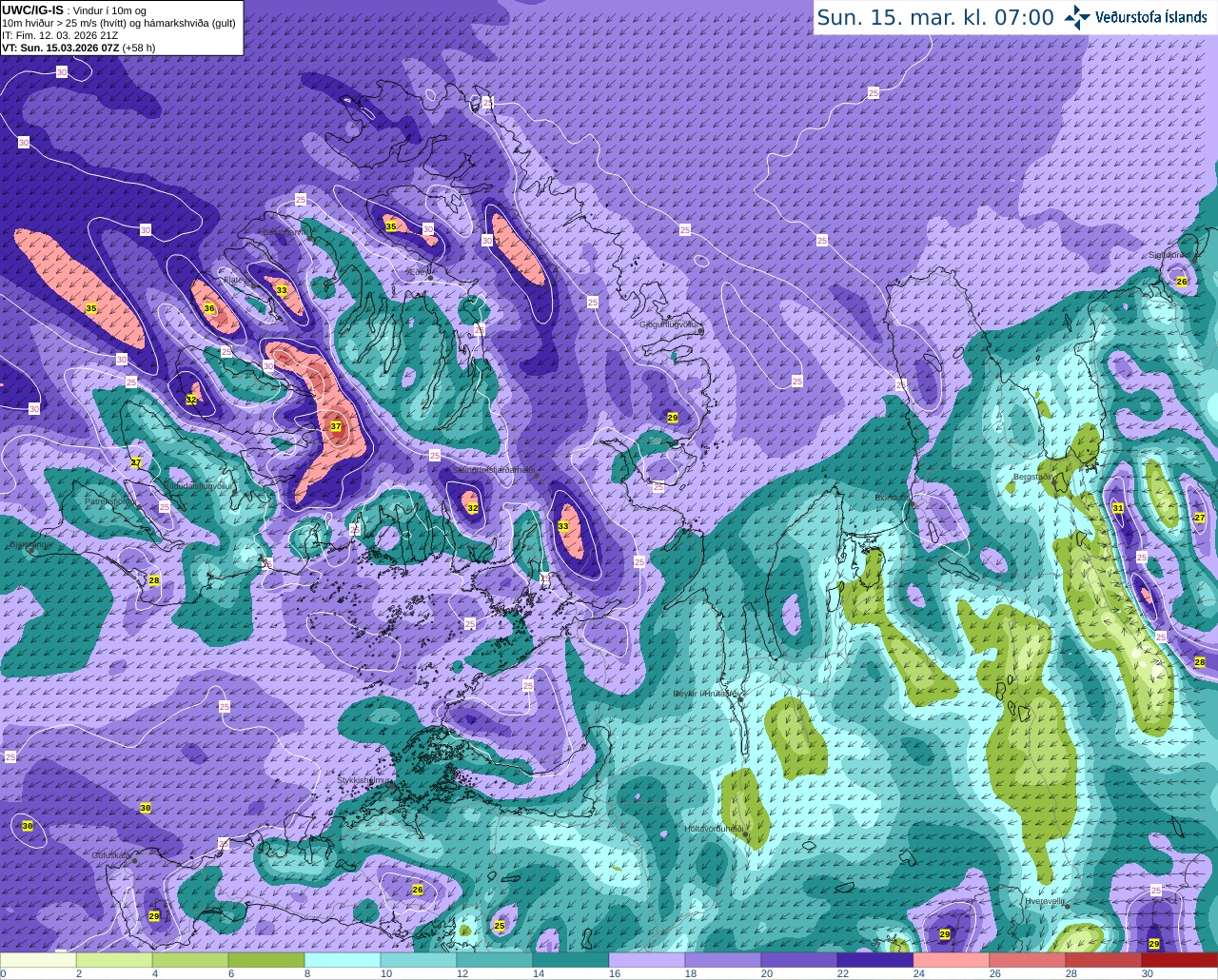Click the Veðurstofa Íslands name text
This screenshot has width=1218, height=980.
pyautogui.click(x=1150, y=17)
